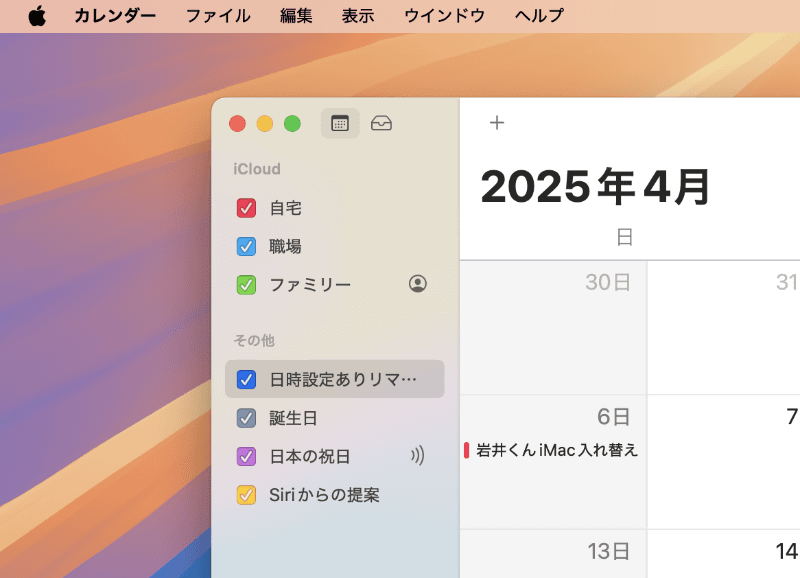This screenshot has width=800, height=578.
Task: Uncheck 日時設定ありリマインダー
Action: click(x=245, y=379)
